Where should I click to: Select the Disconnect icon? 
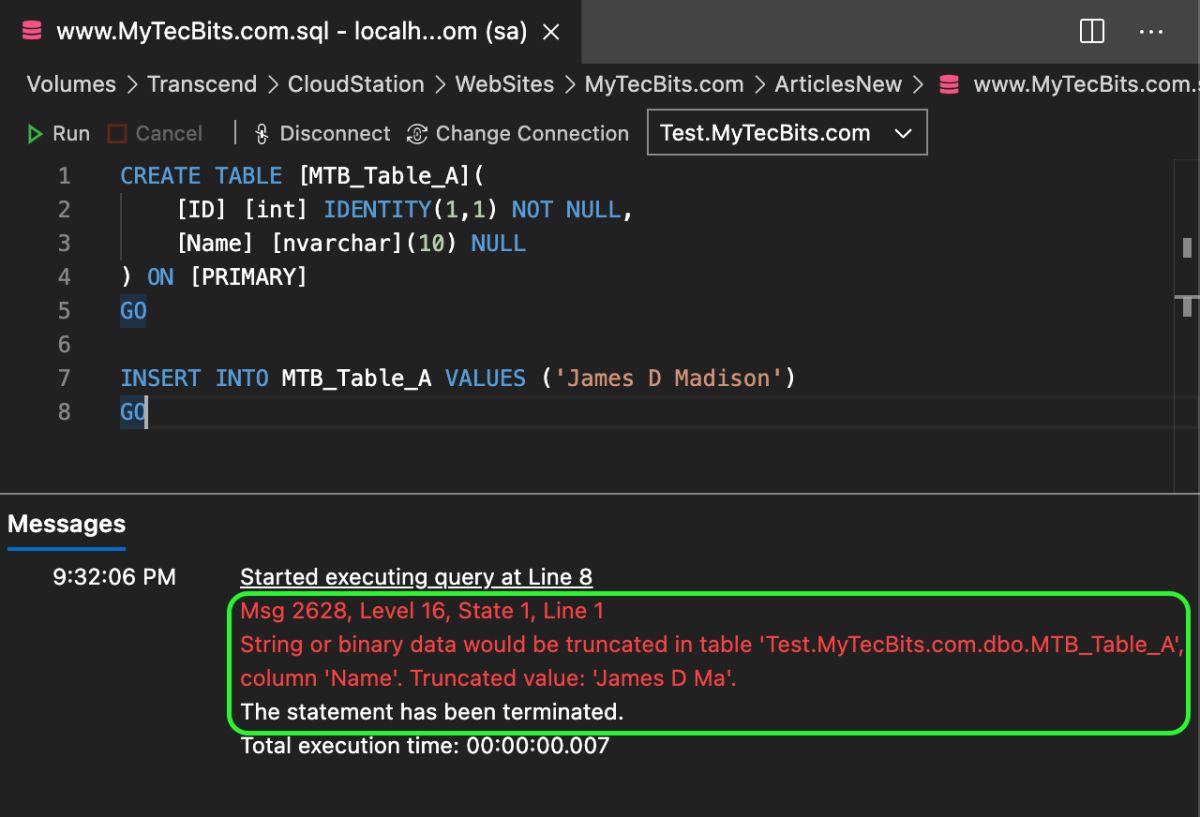click(x=261, y=133)
